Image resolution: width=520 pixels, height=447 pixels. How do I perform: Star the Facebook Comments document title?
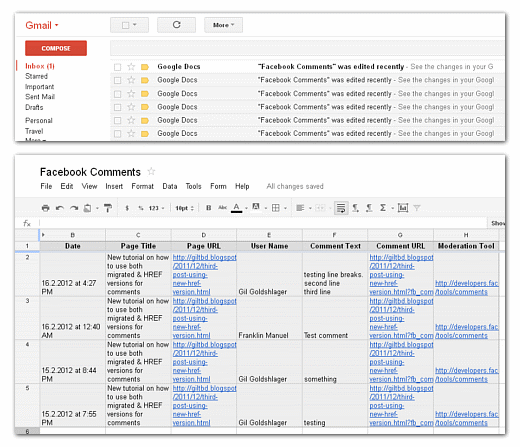click(x=151, y=171)
